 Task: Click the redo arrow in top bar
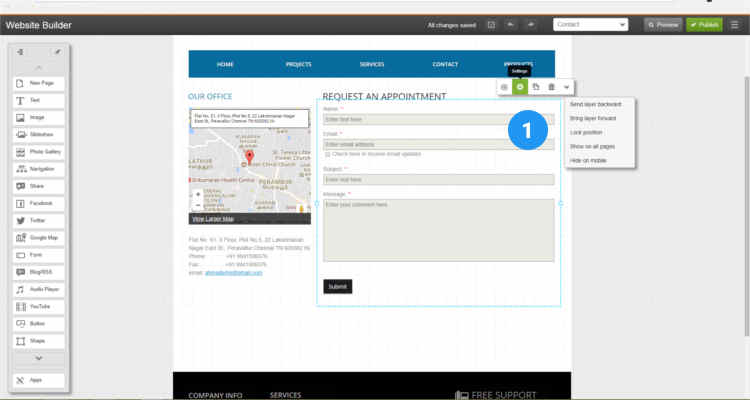tap(530, 25)
